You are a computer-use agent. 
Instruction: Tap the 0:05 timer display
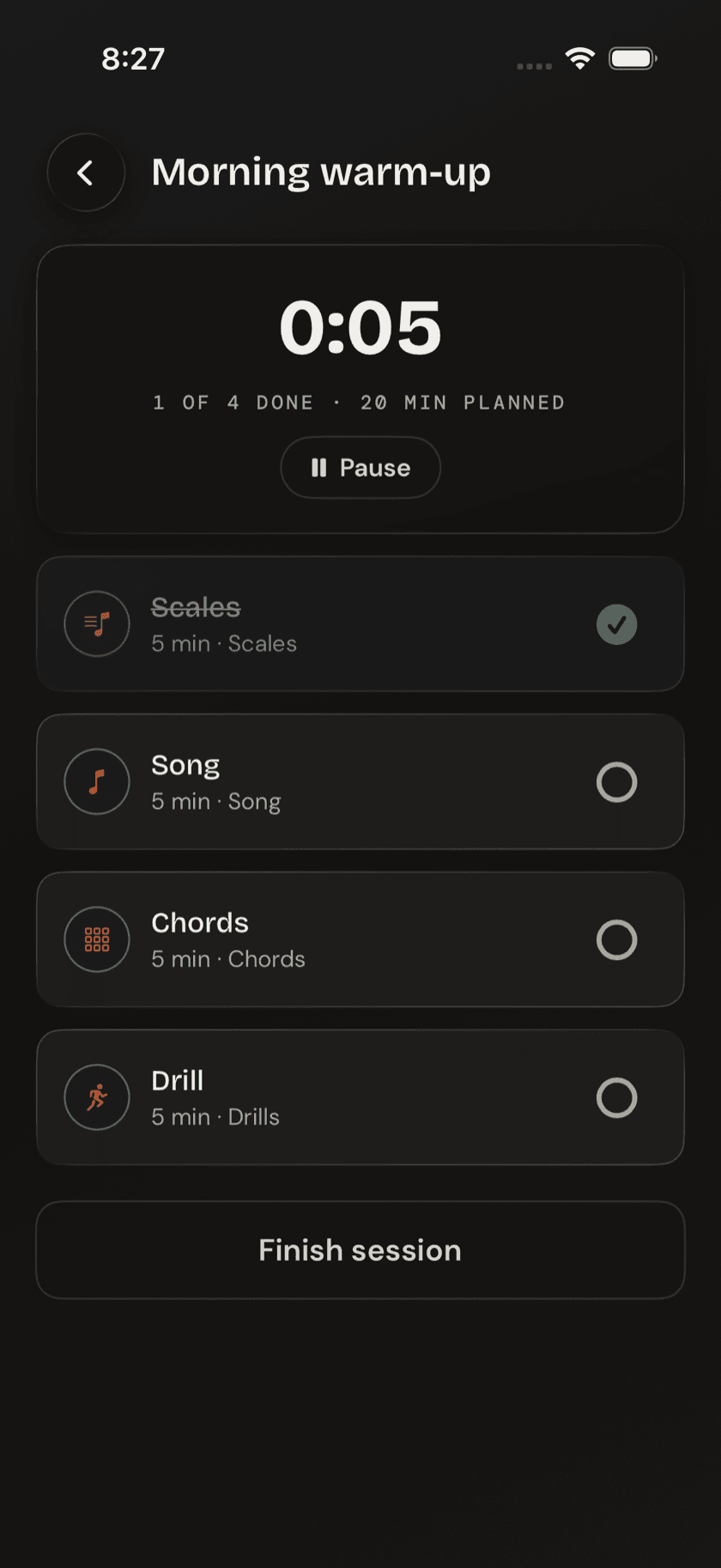(x=360, y=328)
